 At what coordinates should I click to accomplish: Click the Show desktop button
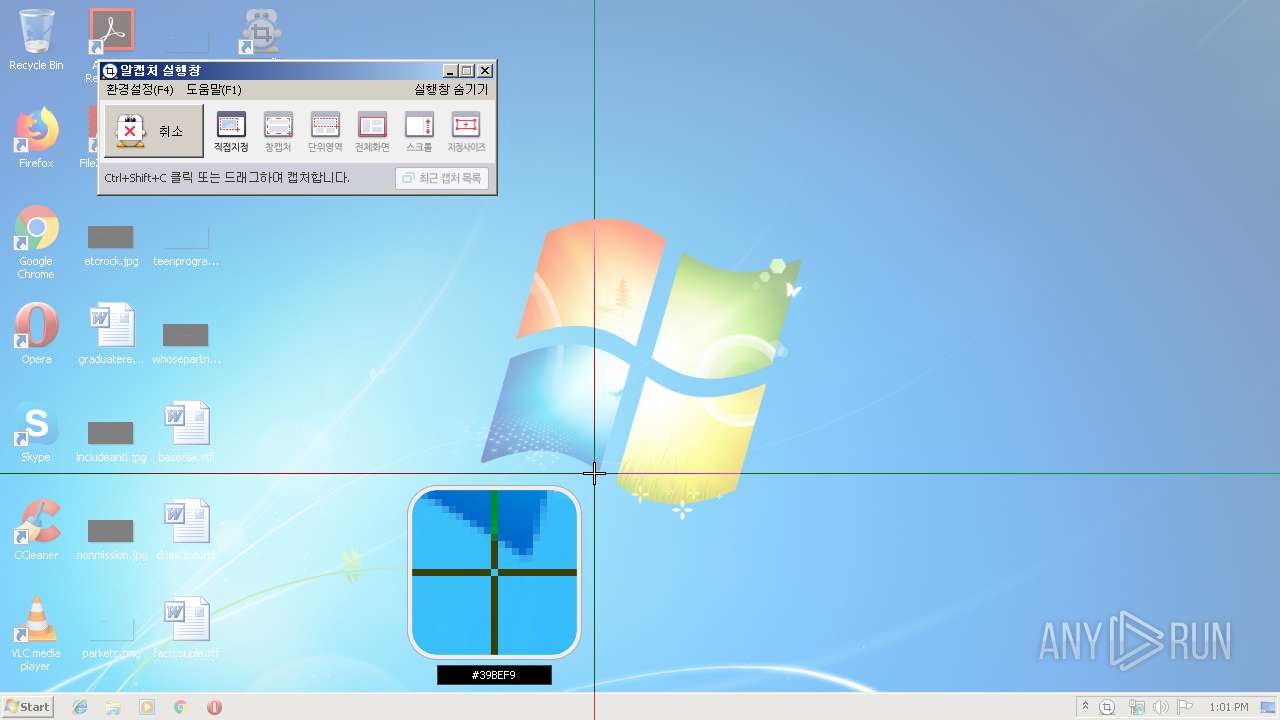pos(1269,707)
